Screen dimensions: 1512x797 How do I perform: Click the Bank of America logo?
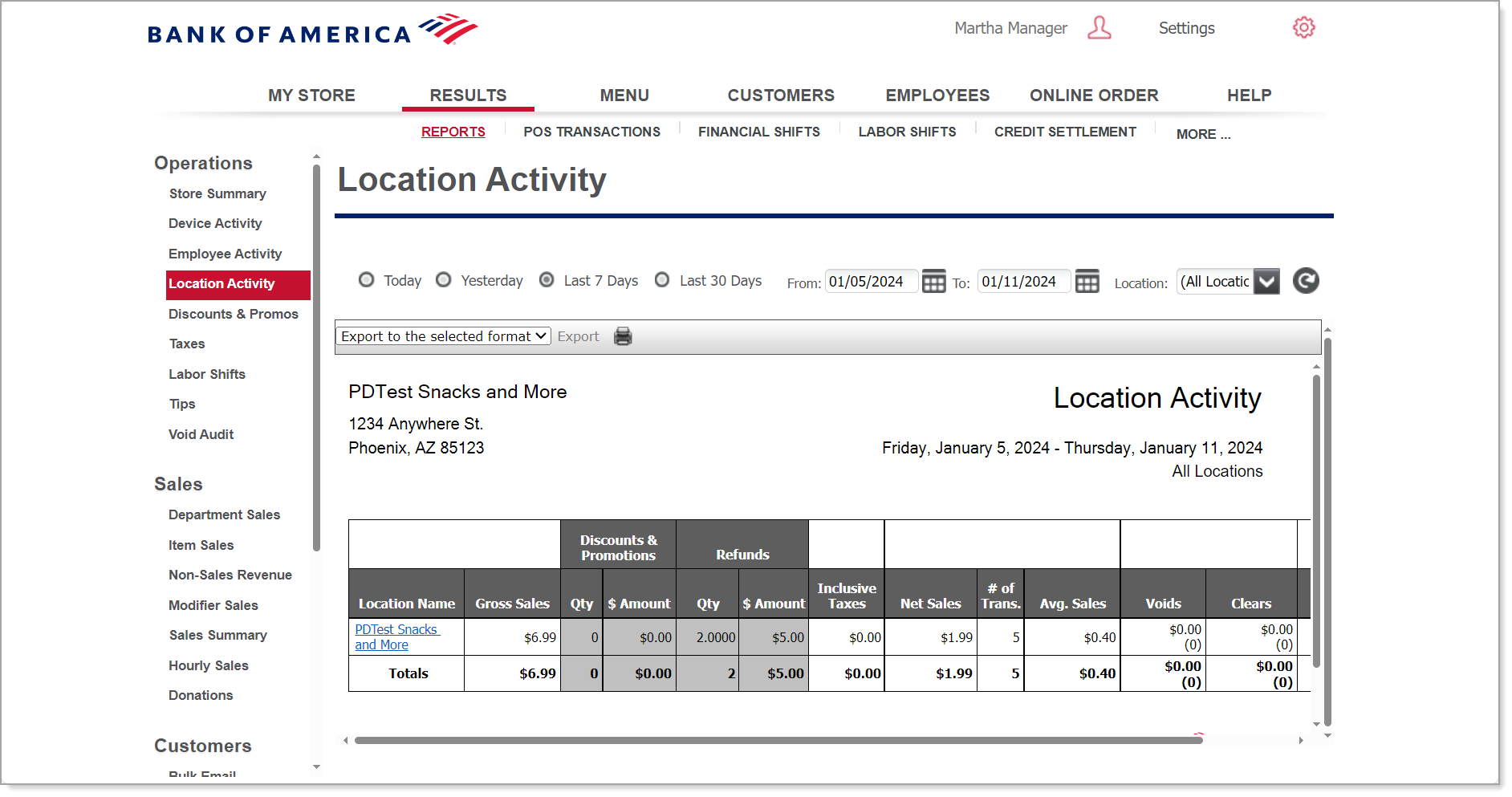[x=312, y=30]
